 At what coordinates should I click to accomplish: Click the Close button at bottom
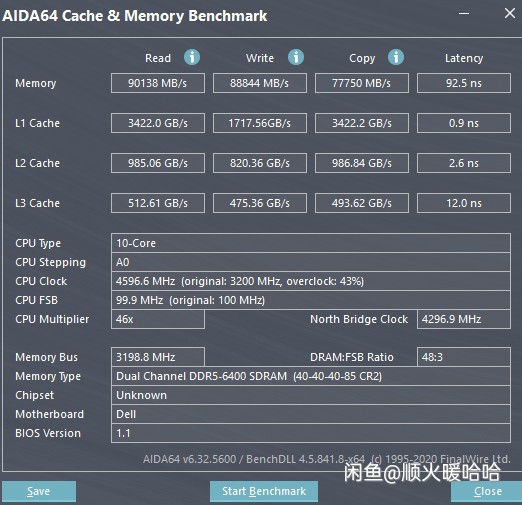[487, 491]
